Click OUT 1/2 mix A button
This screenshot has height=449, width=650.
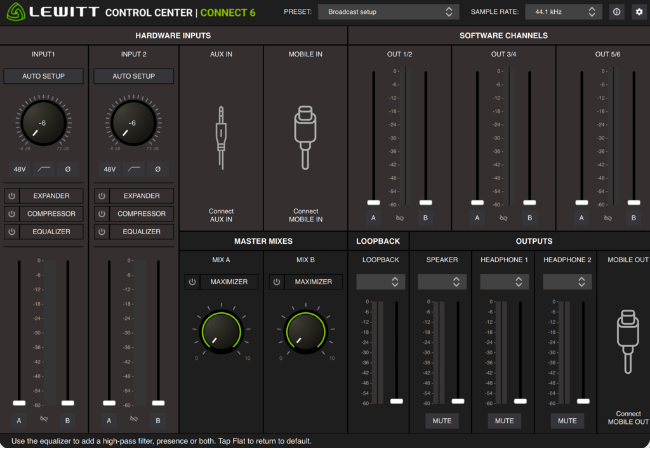tap(373, 218)
